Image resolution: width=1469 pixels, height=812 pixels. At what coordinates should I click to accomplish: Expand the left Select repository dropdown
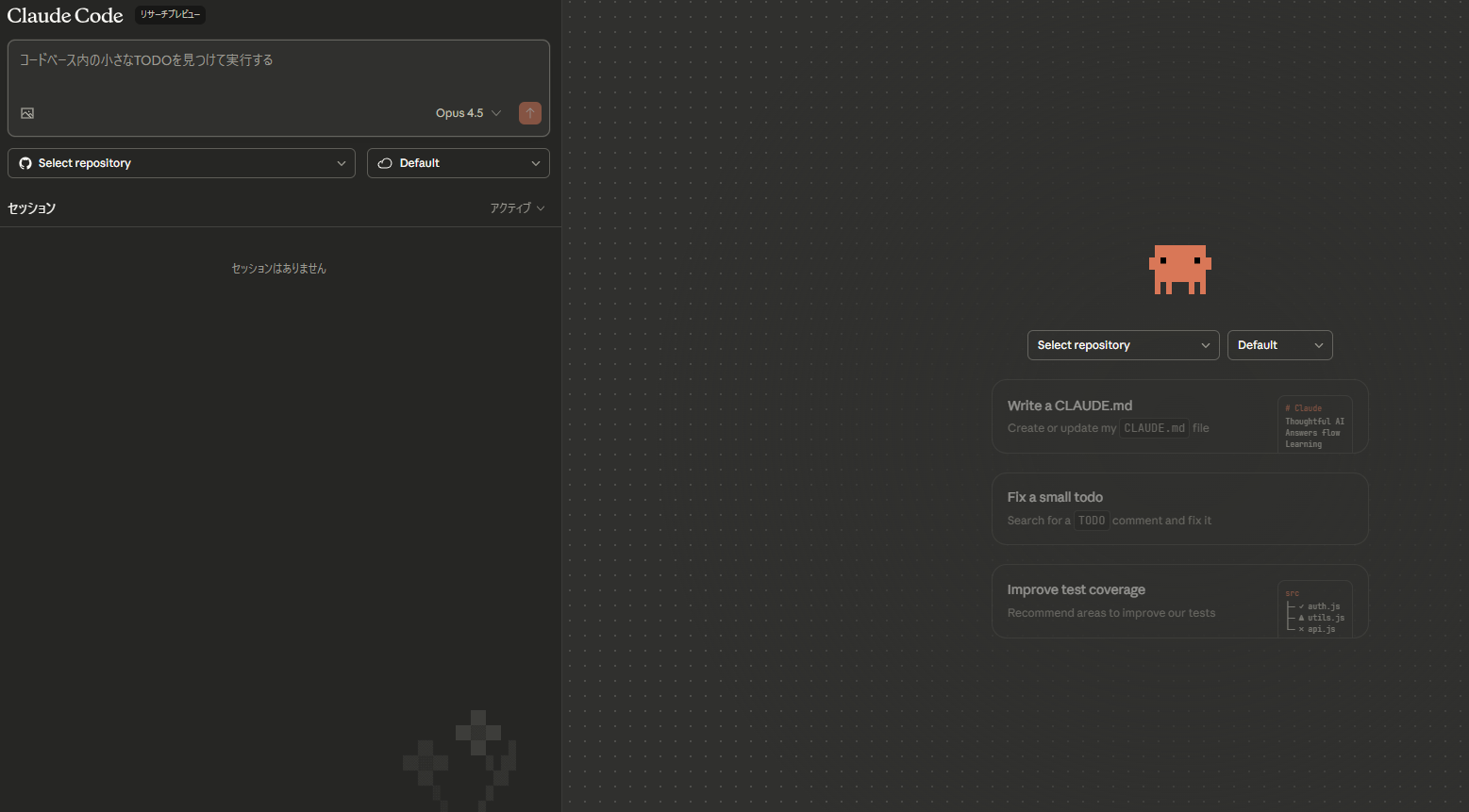tap(181, 163)
